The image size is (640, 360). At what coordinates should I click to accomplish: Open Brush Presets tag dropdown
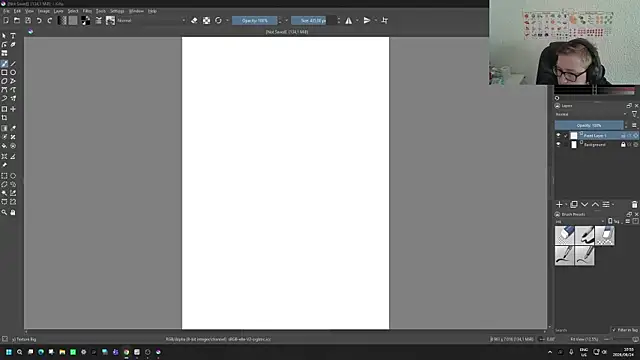tap(580, 222)
